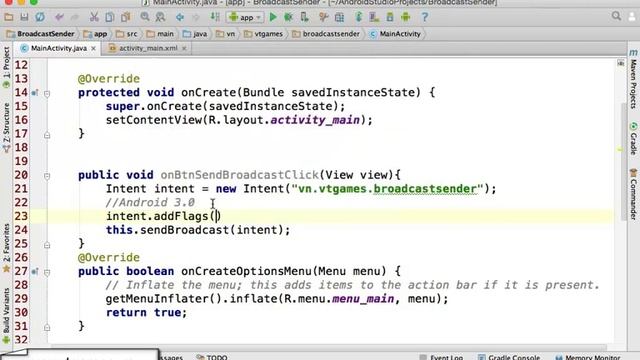Click inside the addFlags parentheses on line 23
Screen dimensions: 640x360
tap(216, 216)
